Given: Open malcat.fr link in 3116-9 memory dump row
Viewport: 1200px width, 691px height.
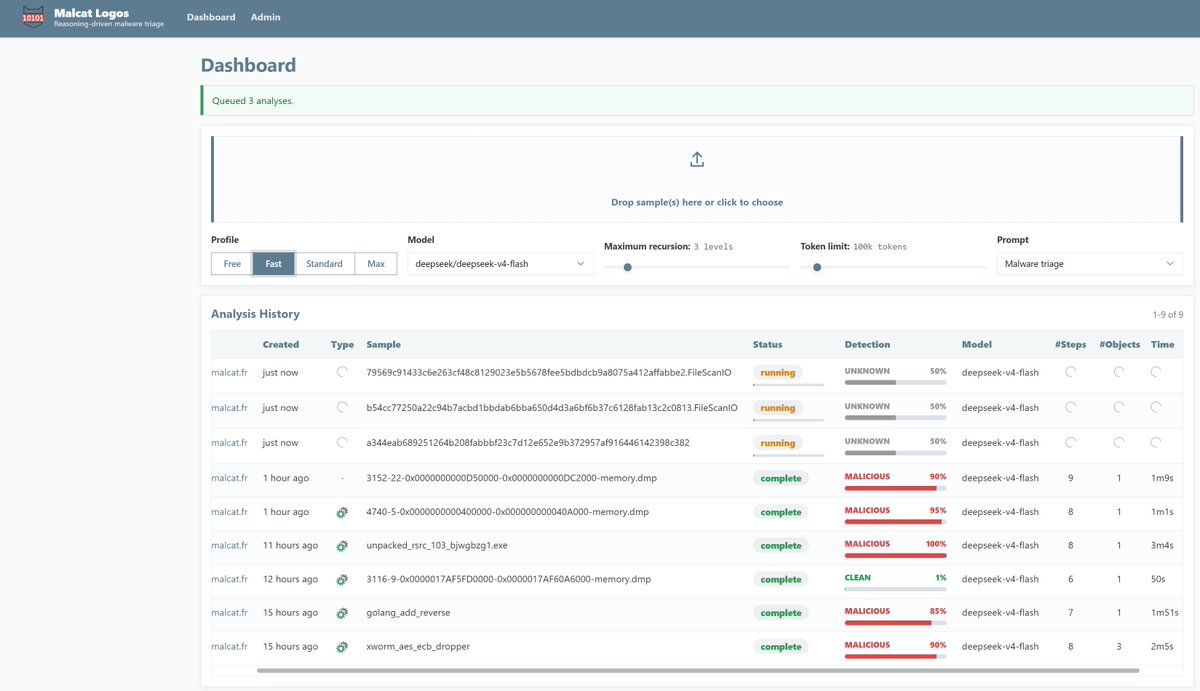Looking at the screenshot, I should click(x=229, y=579).
